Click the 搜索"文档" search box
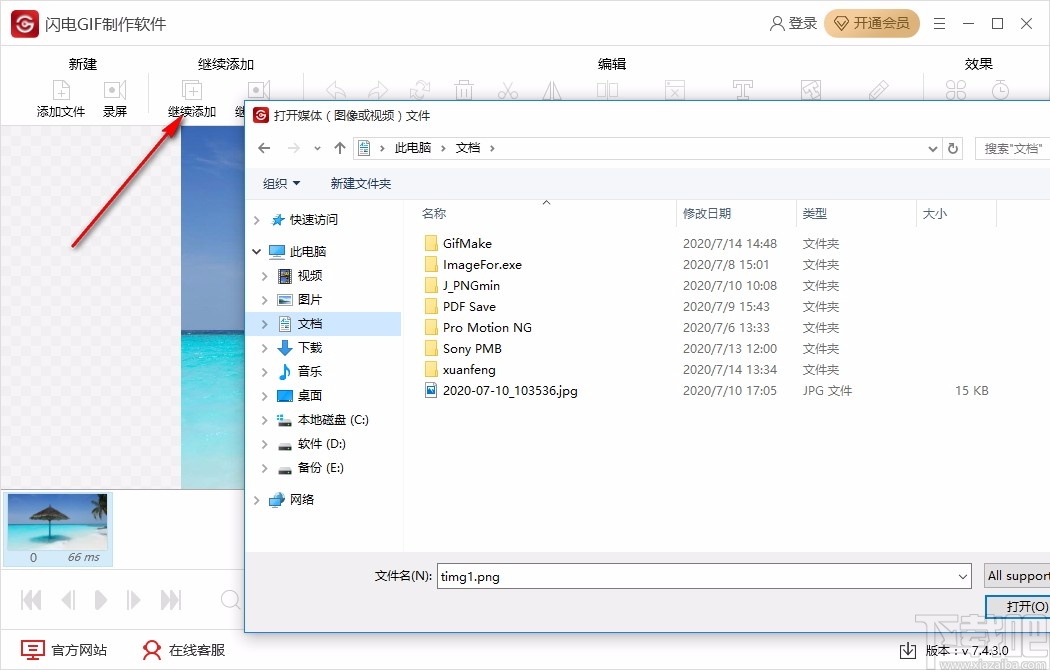The width and height of the screenshot is (1050, 670). pyautogui.click(x=1012, y=149)
